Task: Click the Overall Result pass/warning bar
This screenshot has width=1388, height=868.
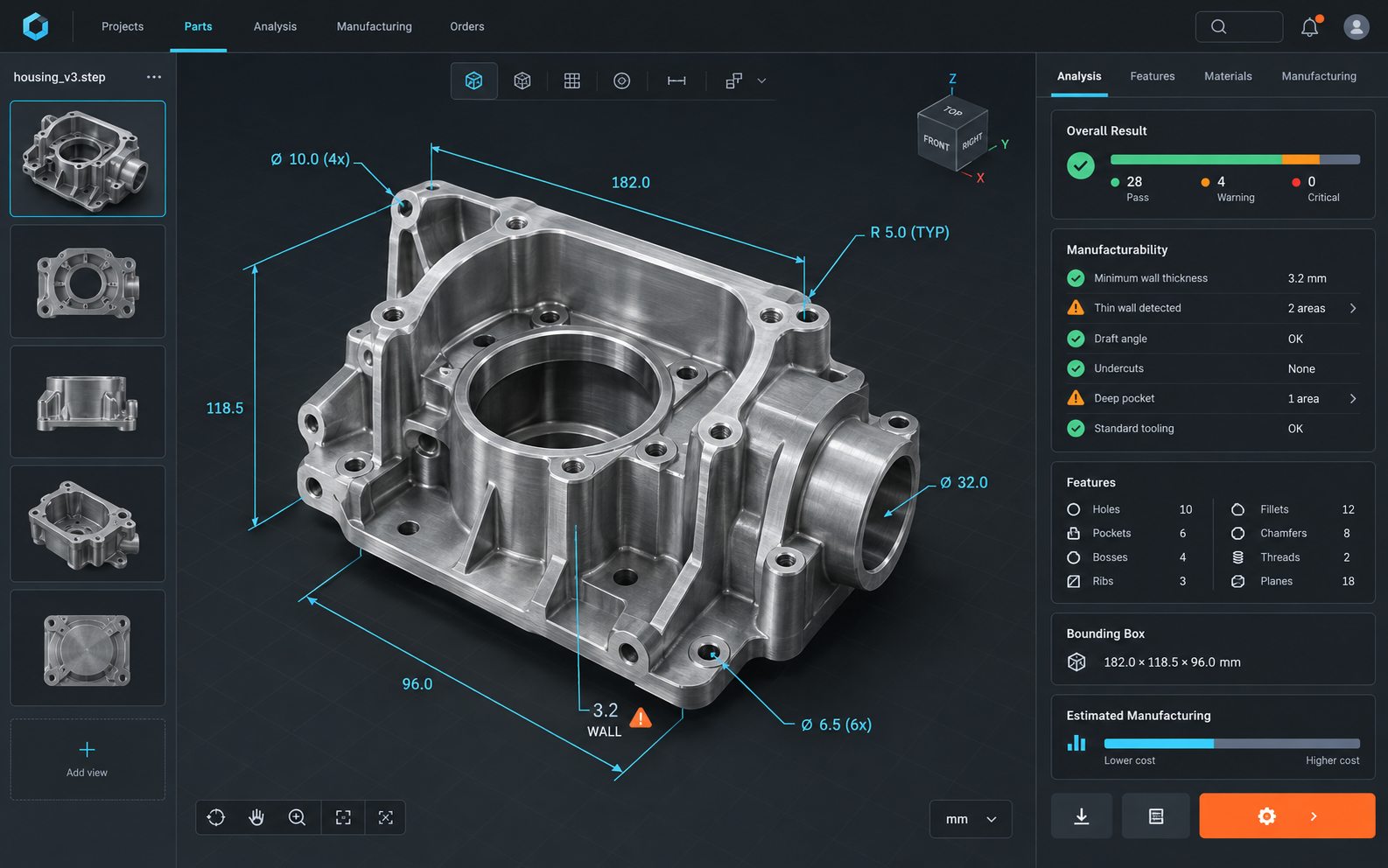Action: (1235, 159)
